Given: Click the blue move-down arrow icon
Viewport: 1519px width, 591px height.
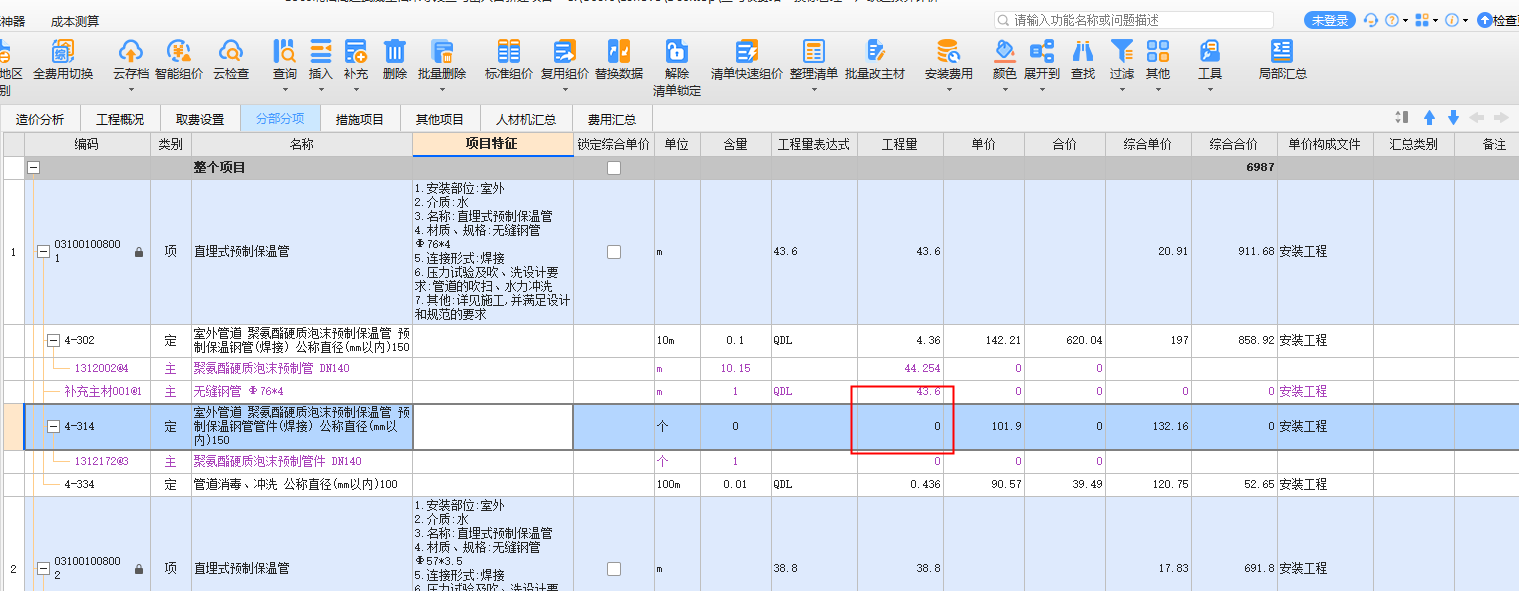Looking at the screenshot, I should [1453, 118].
